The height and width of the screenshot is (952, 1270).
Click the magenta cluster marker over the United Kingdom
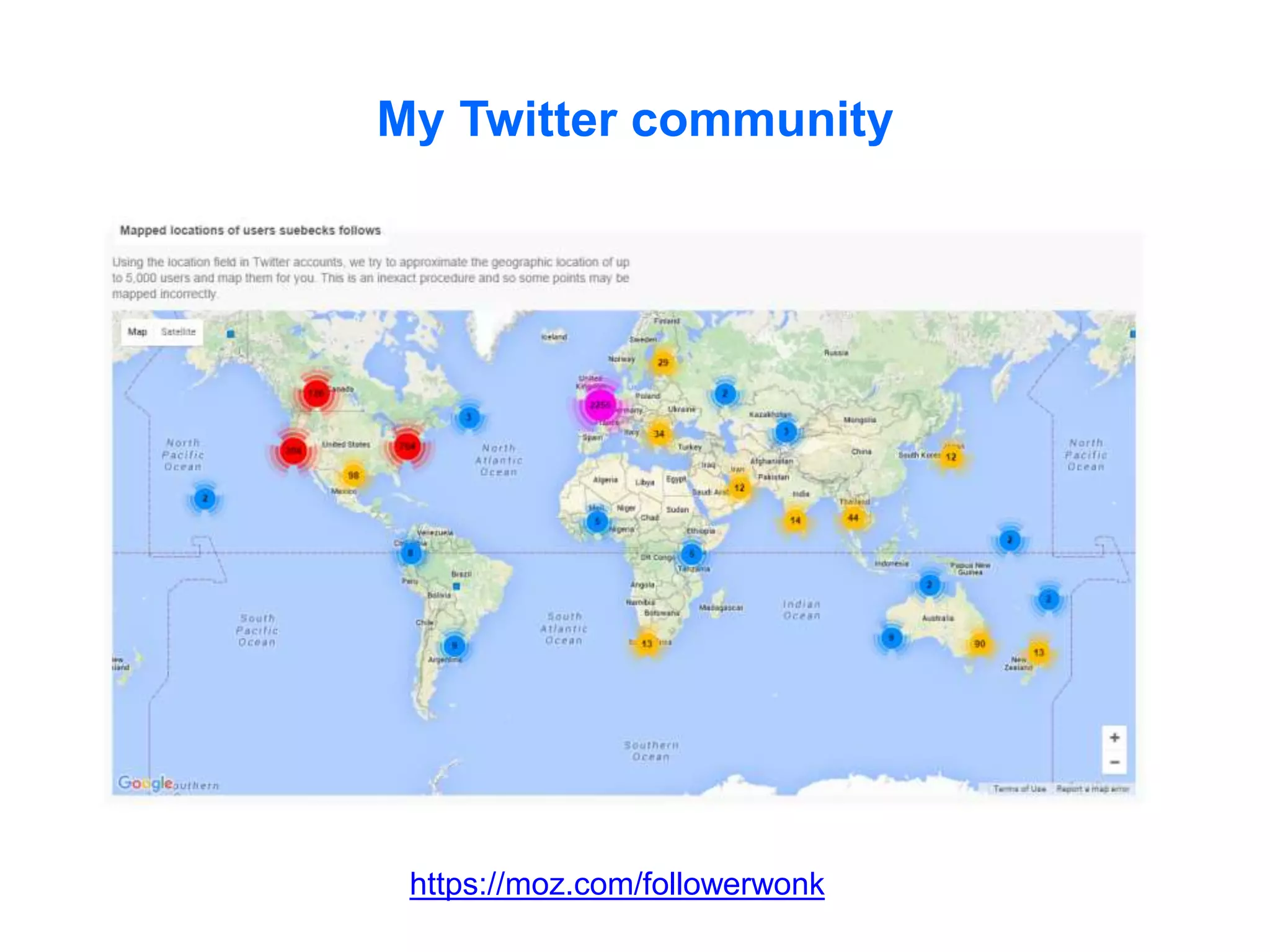click(600, 405)
